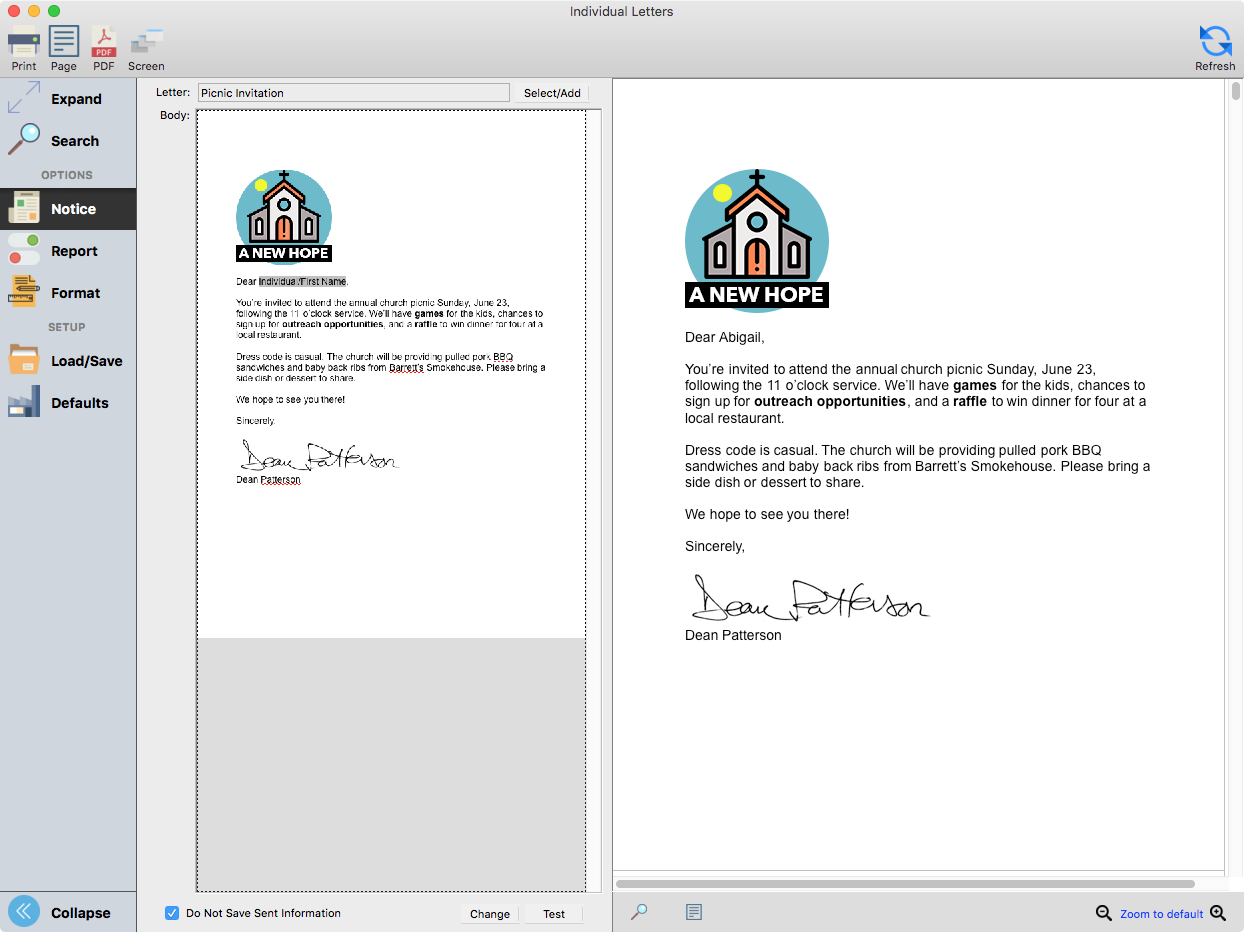Image resolution: width=1244 pixels, height=932 pixels.
Task: Click the zoom out magnifier icon
Action: click(1103, 913)
